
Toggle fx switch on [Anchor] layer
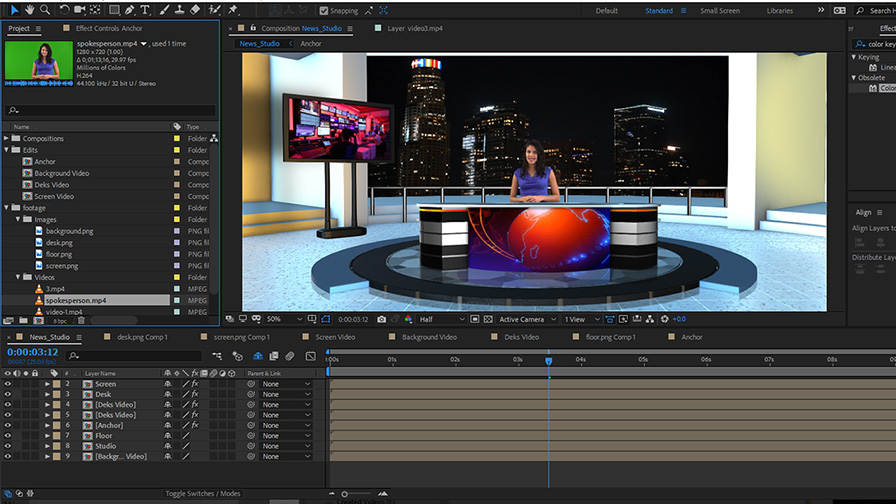pyautogui.click(x=195, y=425)
